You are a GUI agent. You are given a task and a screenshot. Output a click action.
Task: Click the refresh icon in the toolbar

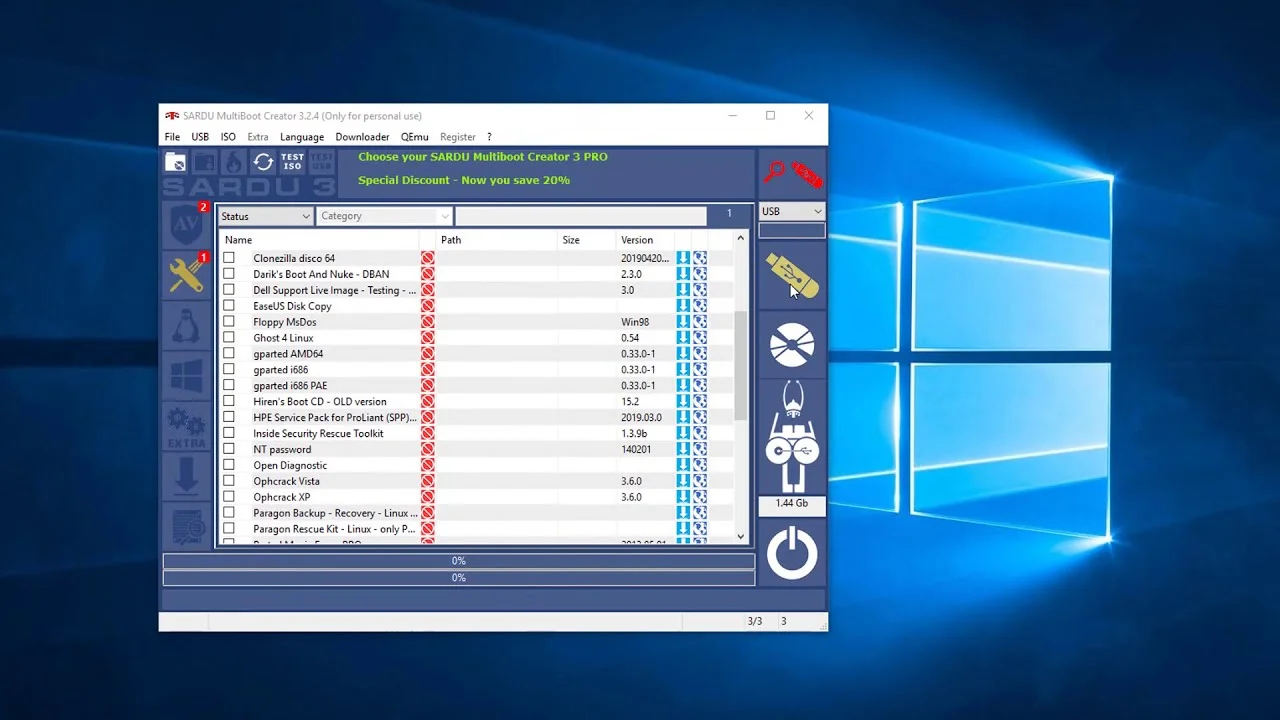(x=263, y=161)
